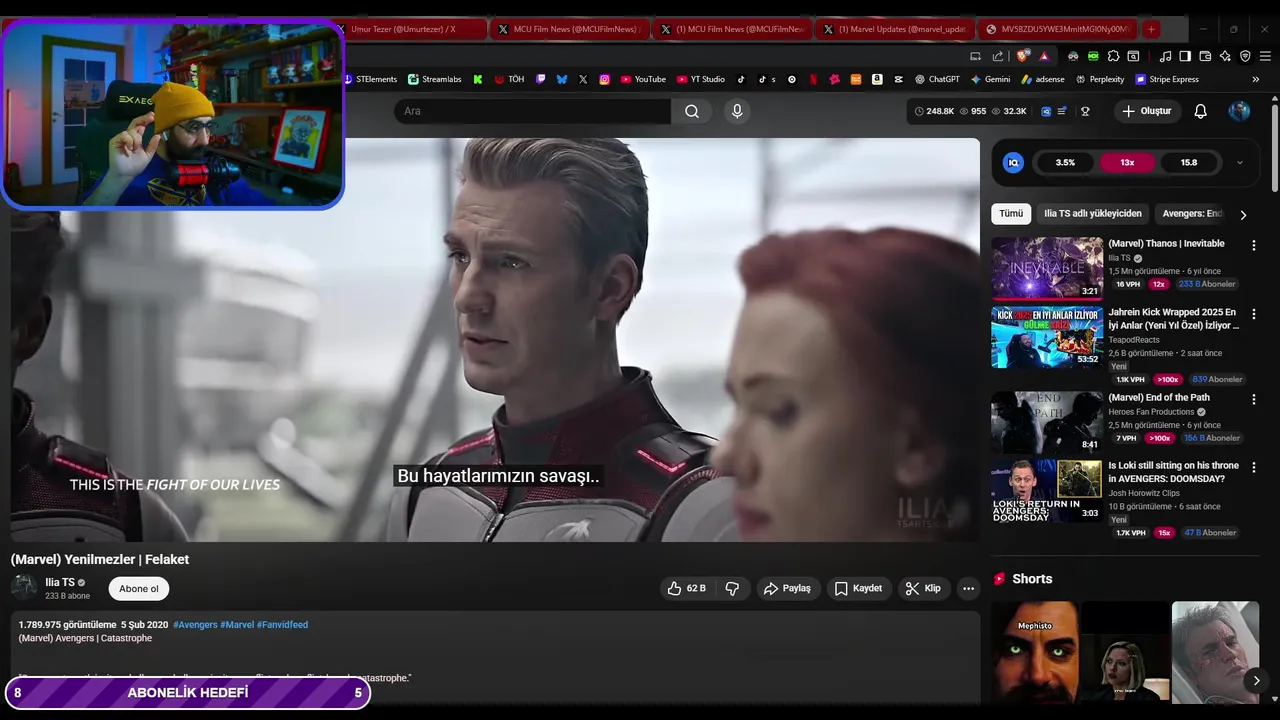The image size is (1280, 720).
Task: Focus the Ara search field
Action: (533, 111)
